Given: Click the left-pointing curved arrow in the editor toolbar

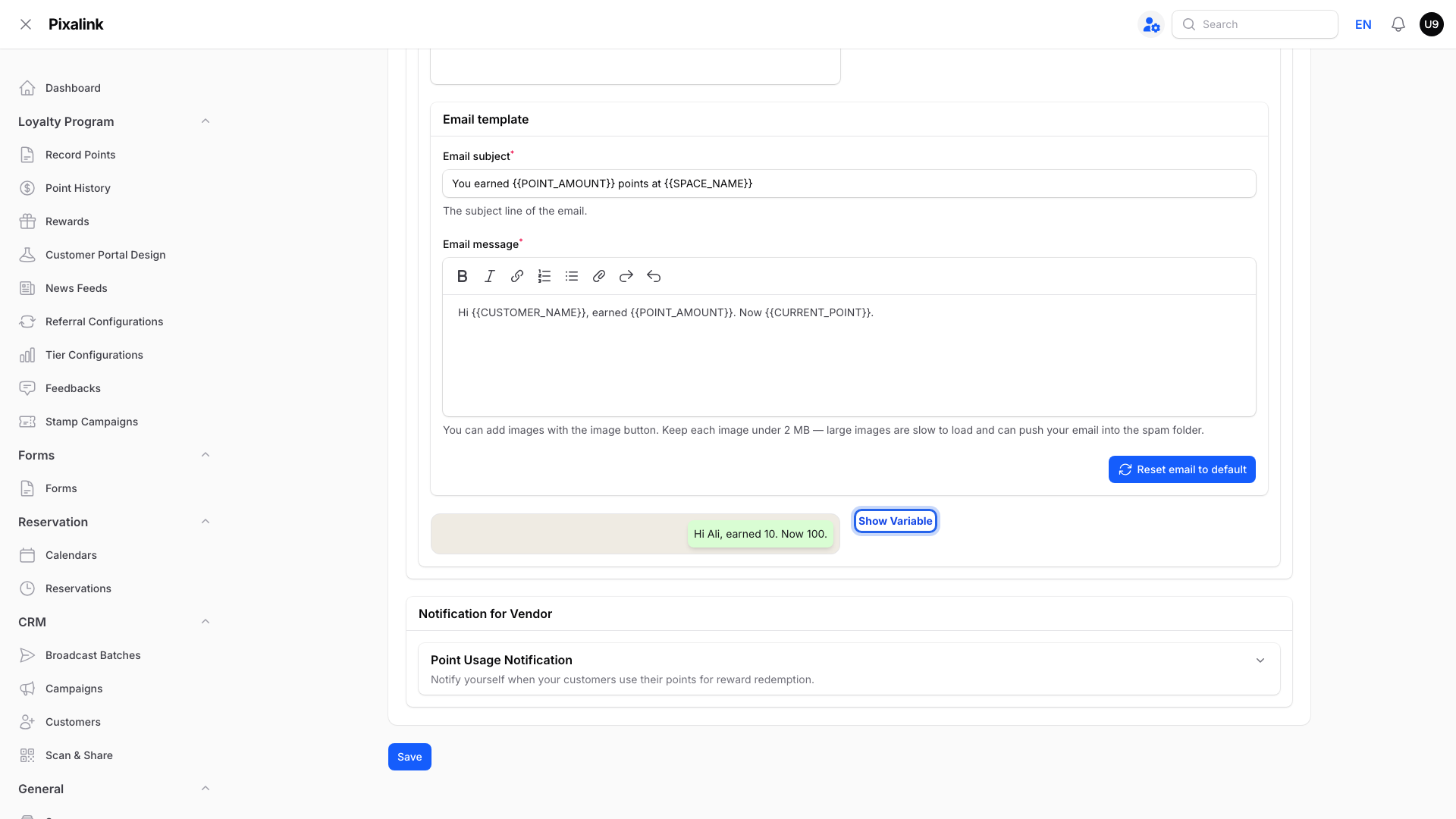Looking at the screenshot, I should pyautogui.click(x=654, y=276).
